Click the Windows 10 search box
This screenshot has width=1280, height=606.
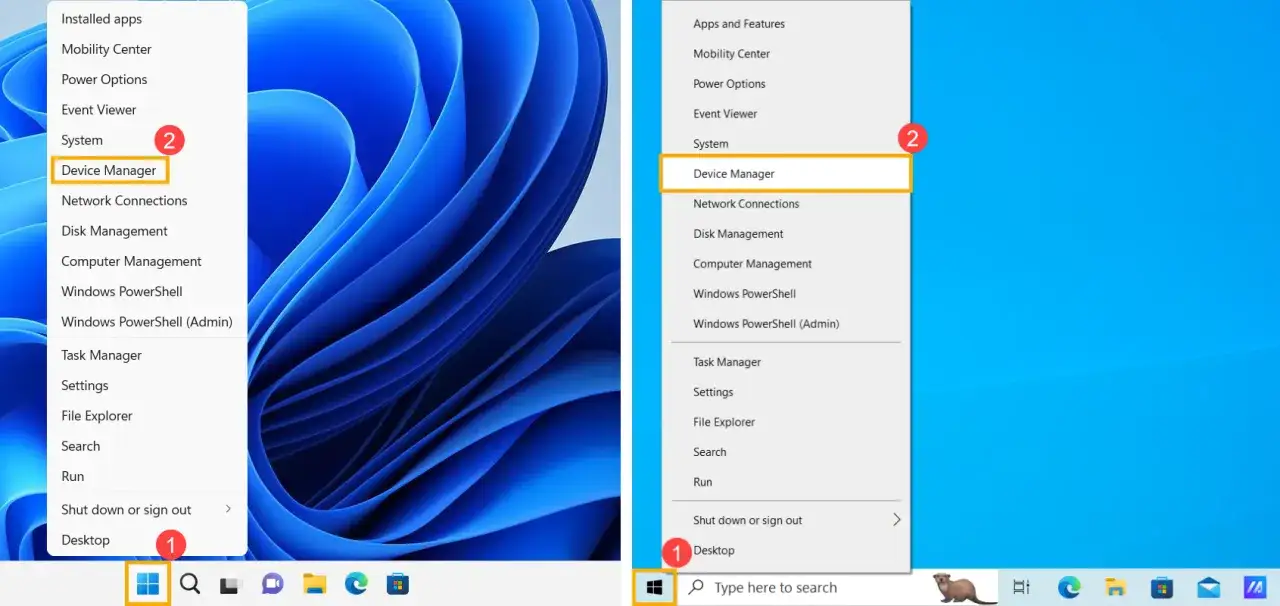coord(838,587)
